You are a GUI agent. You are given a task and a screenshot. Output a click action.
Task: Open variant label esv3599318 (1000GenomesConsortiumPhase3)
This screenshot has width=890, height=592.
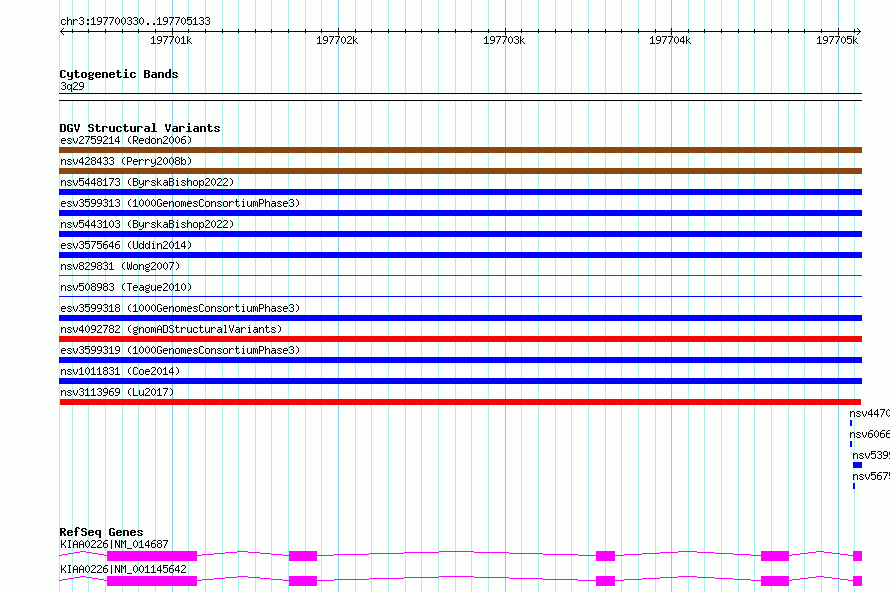pos(180,308)
